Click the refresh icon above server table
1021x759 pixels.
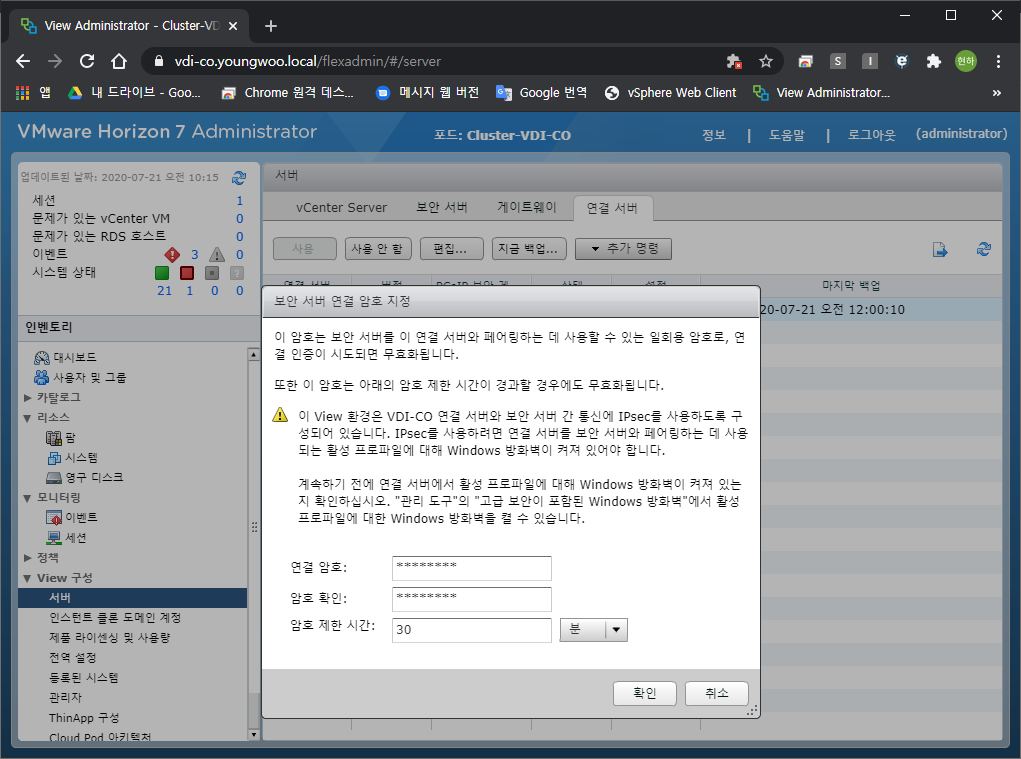coord(984,249)
